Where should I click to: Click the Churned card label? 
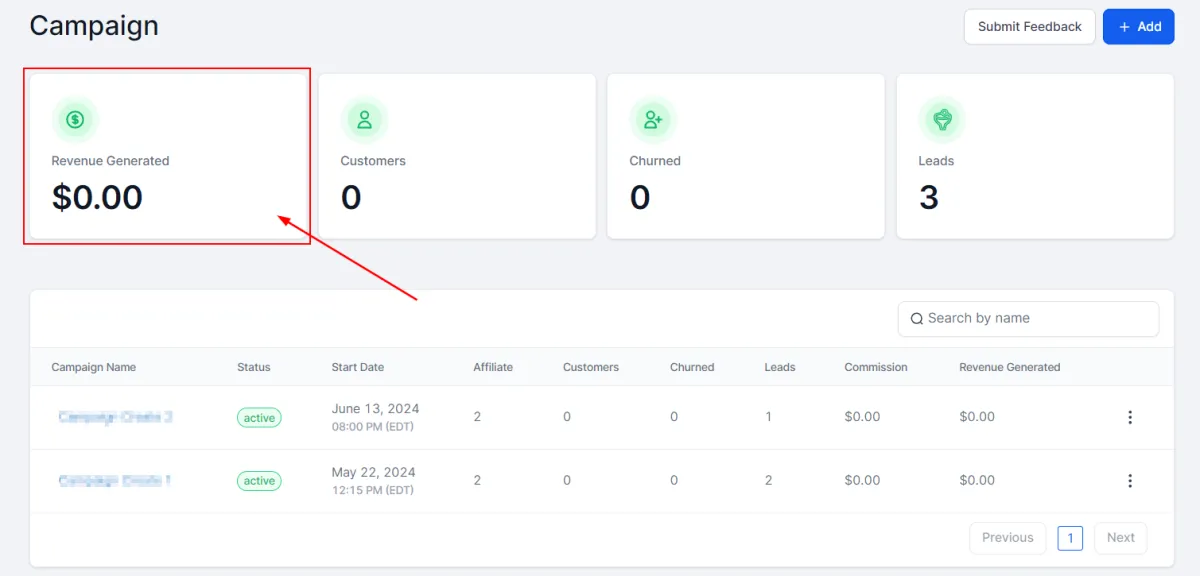[x=655, y=161]
